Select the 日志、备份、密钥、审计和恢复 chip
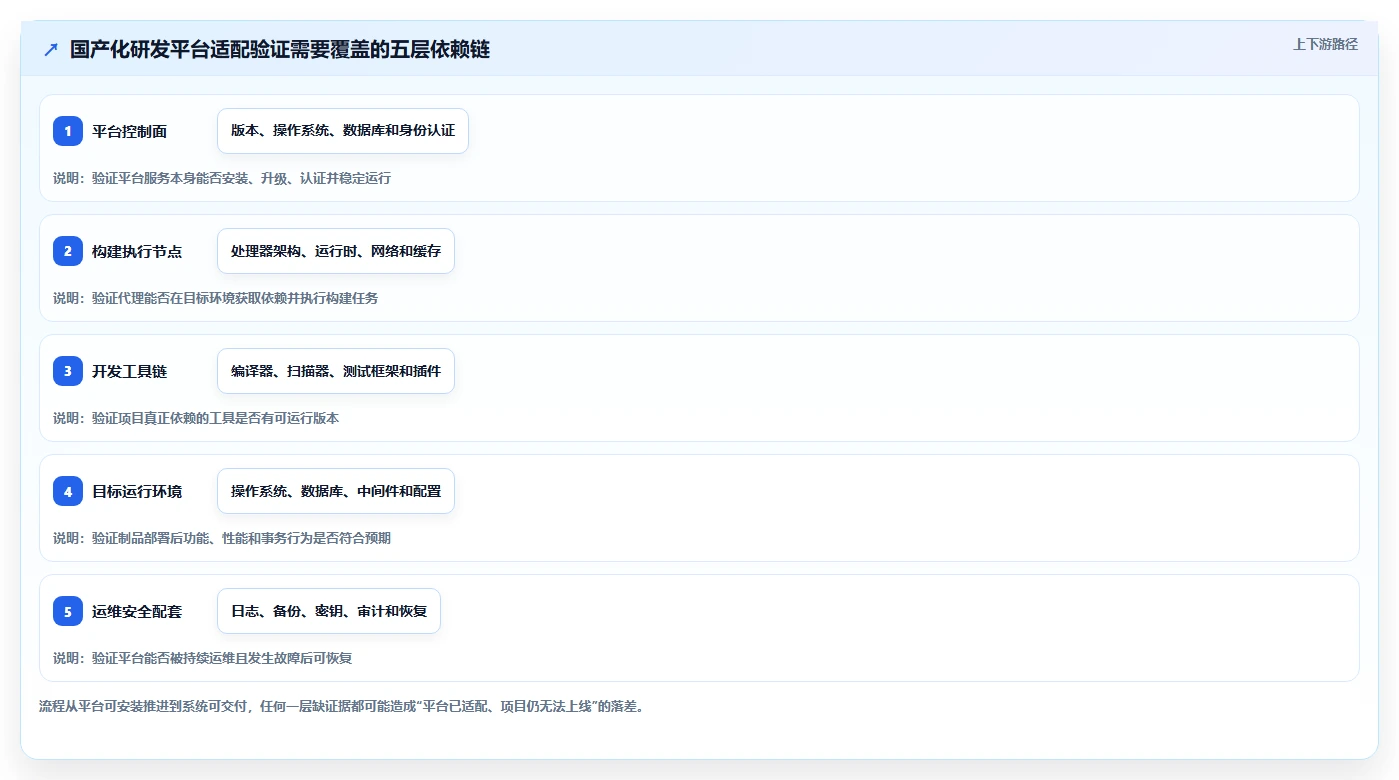Image resolution: width=1399 pixels, height=780 pixels. click(329, 611)
